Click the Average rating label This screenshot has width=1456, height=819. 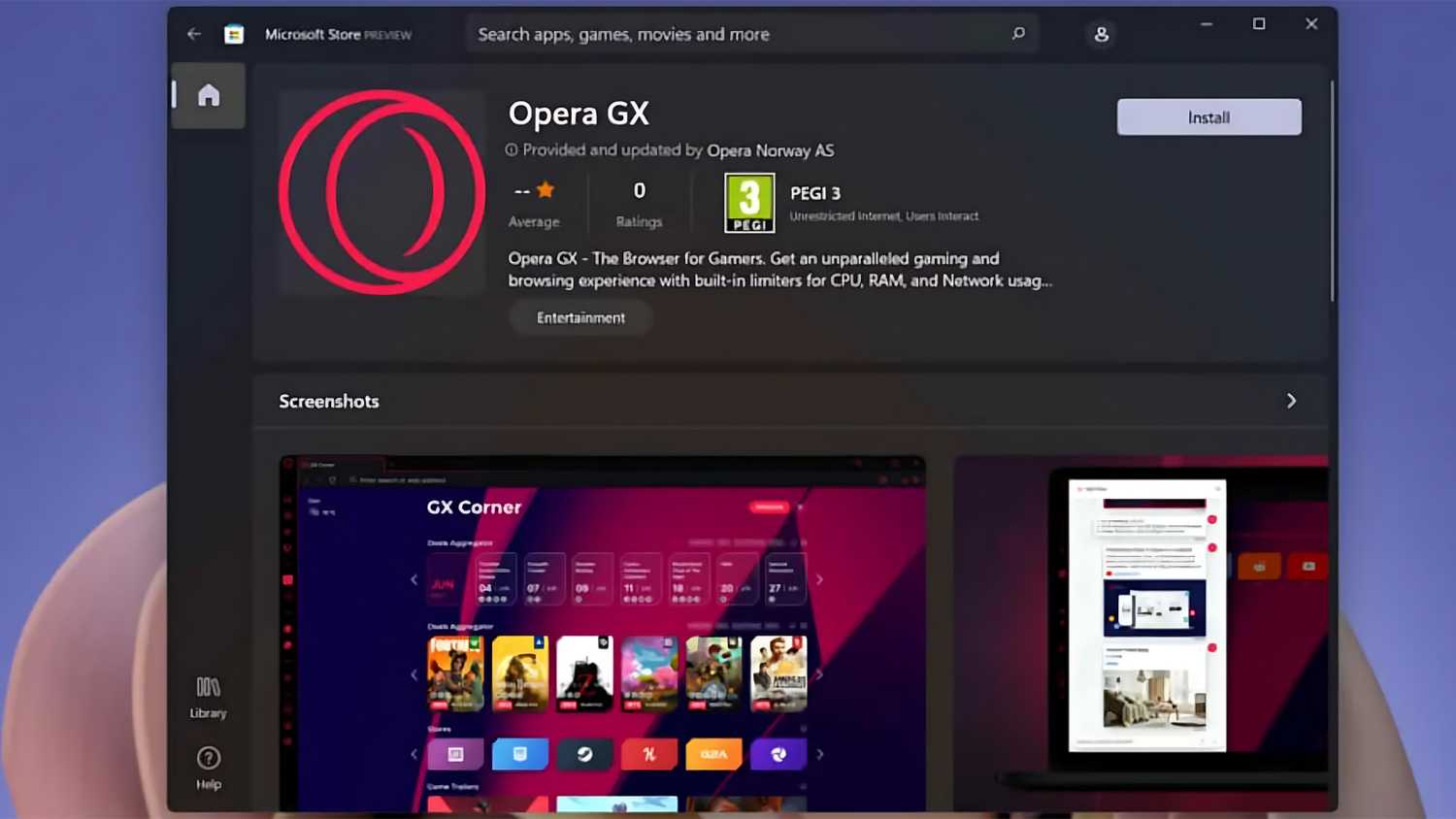point(534,221)
